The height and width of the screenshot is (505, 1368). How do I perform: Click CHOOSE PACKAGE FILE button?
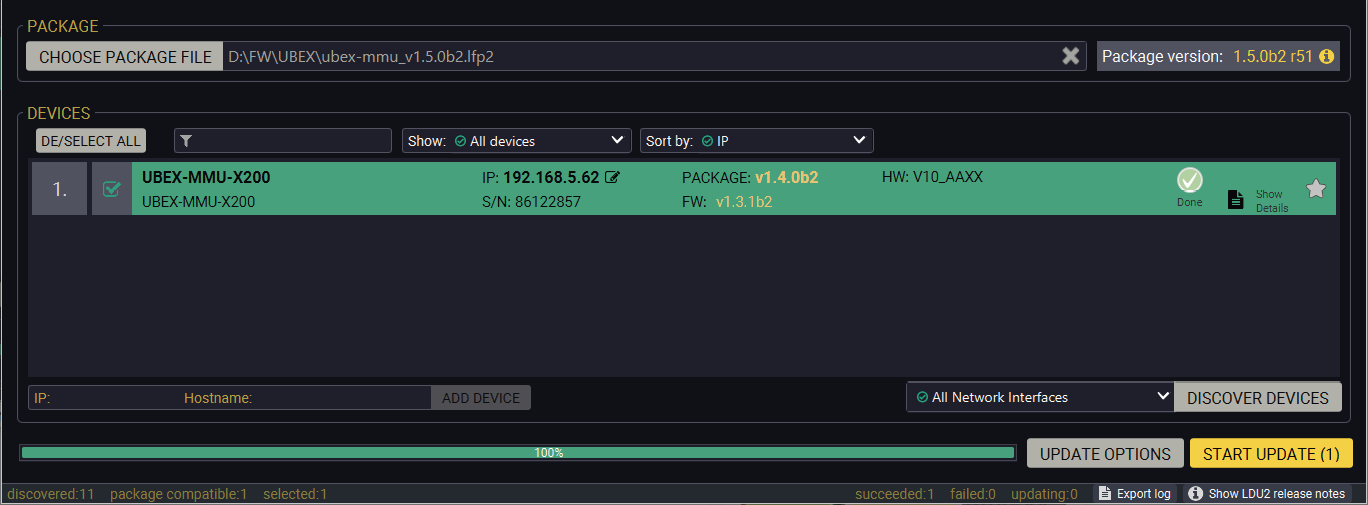point(125,57)
